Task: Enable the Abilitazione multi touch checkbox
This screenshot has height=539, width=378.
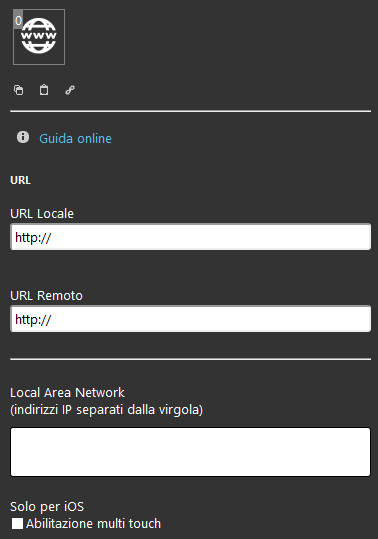Action: pyautogui.click(x=17, y=524)
